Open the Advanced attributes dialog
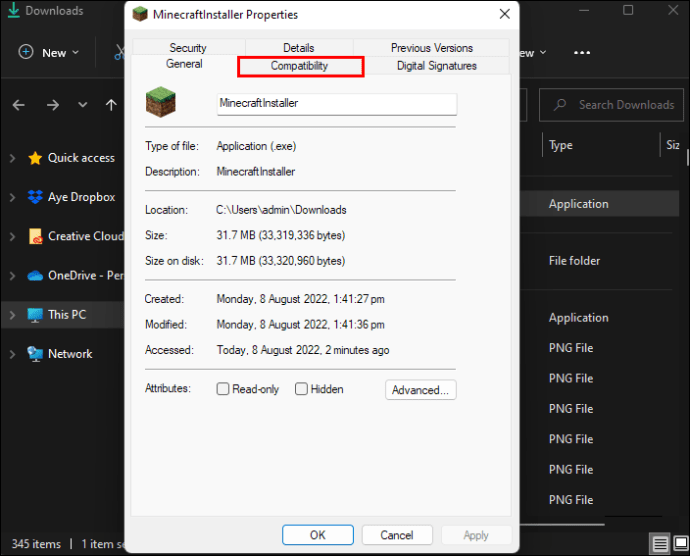690x556 pixels. coord(421,390)
